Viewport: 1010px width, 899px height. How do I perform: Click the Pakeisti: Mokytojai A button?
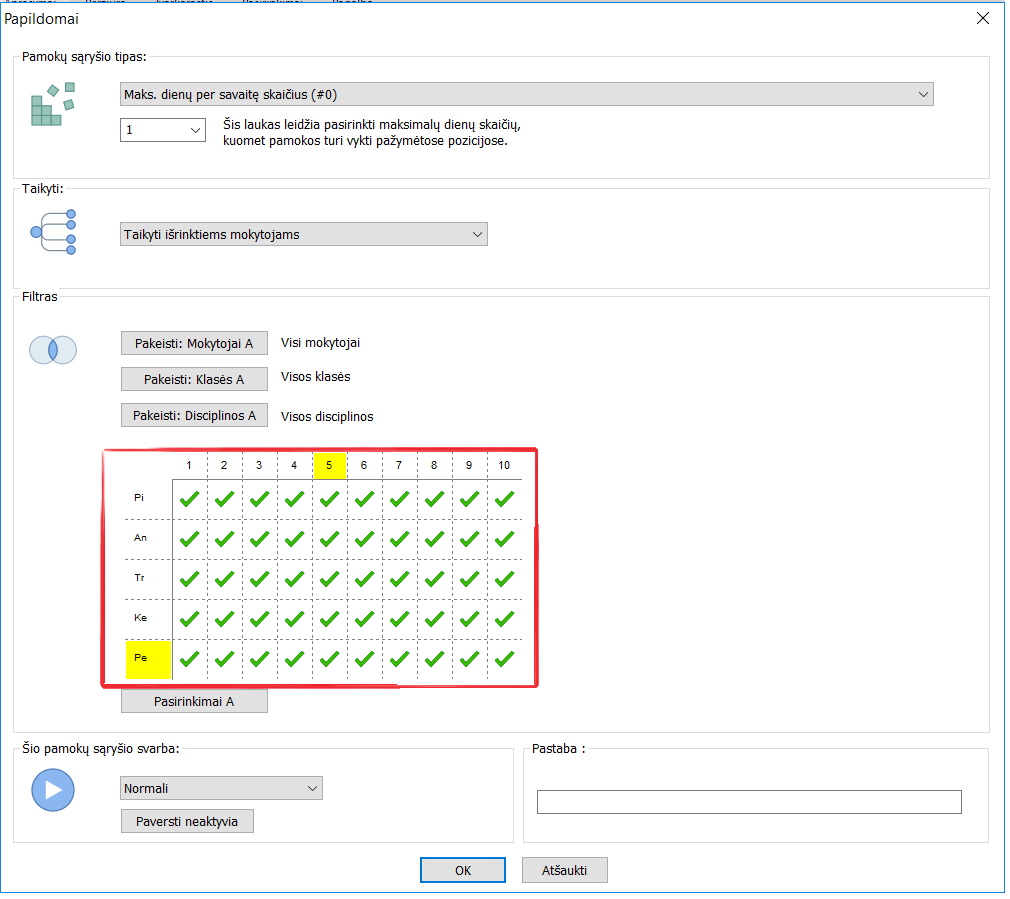coord(194,343)
